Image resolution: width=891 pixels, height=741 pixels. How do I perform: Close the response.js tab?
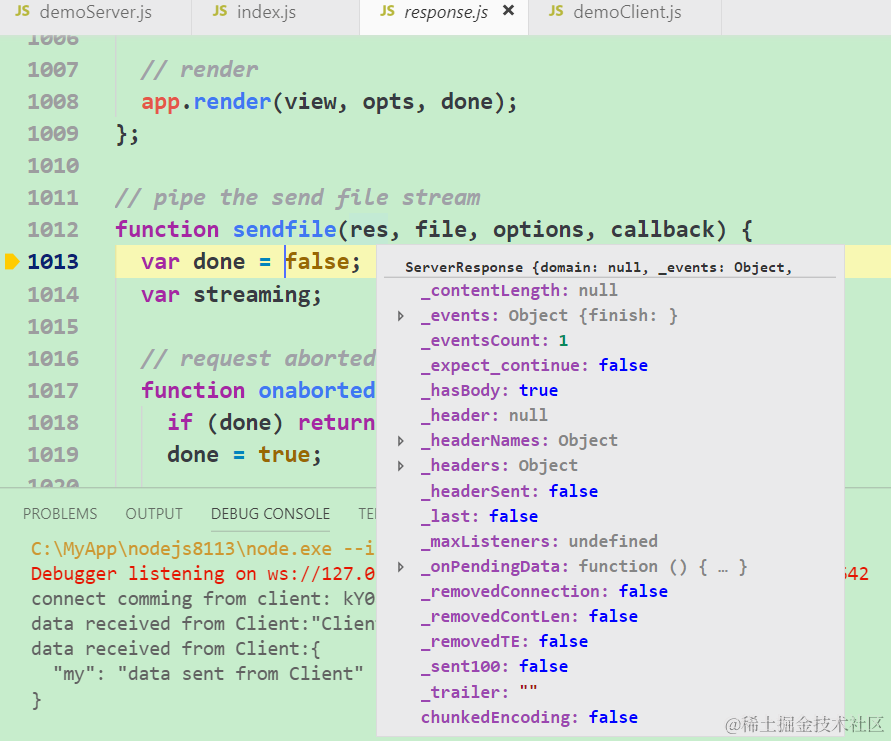tap(509, 11)
